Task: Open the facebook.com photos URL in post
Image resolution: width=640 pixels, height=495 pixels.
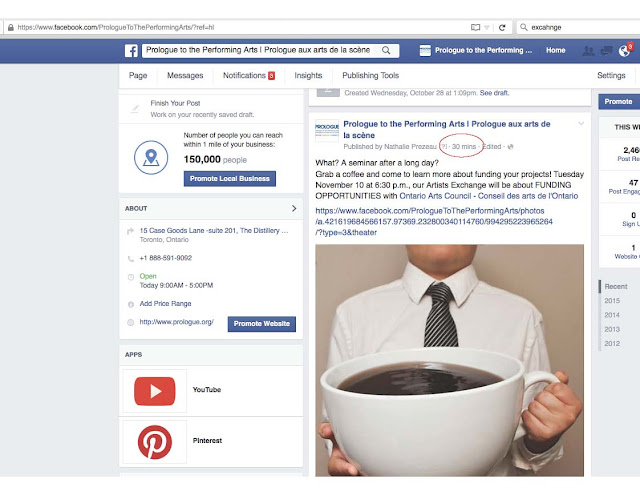Action: pyautogui.click(x=434, y=222)
